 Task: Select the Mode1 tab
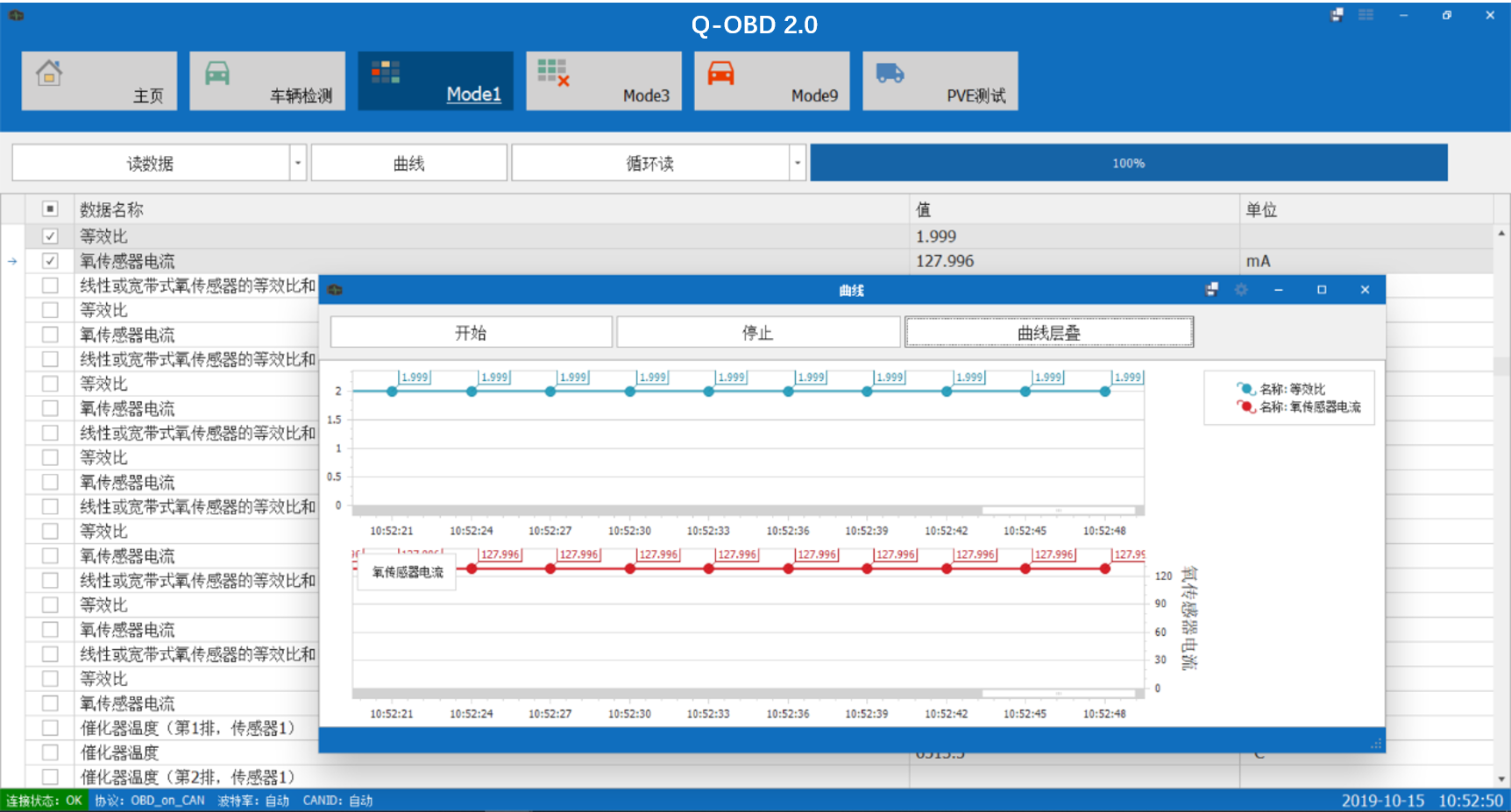(436, 81)
